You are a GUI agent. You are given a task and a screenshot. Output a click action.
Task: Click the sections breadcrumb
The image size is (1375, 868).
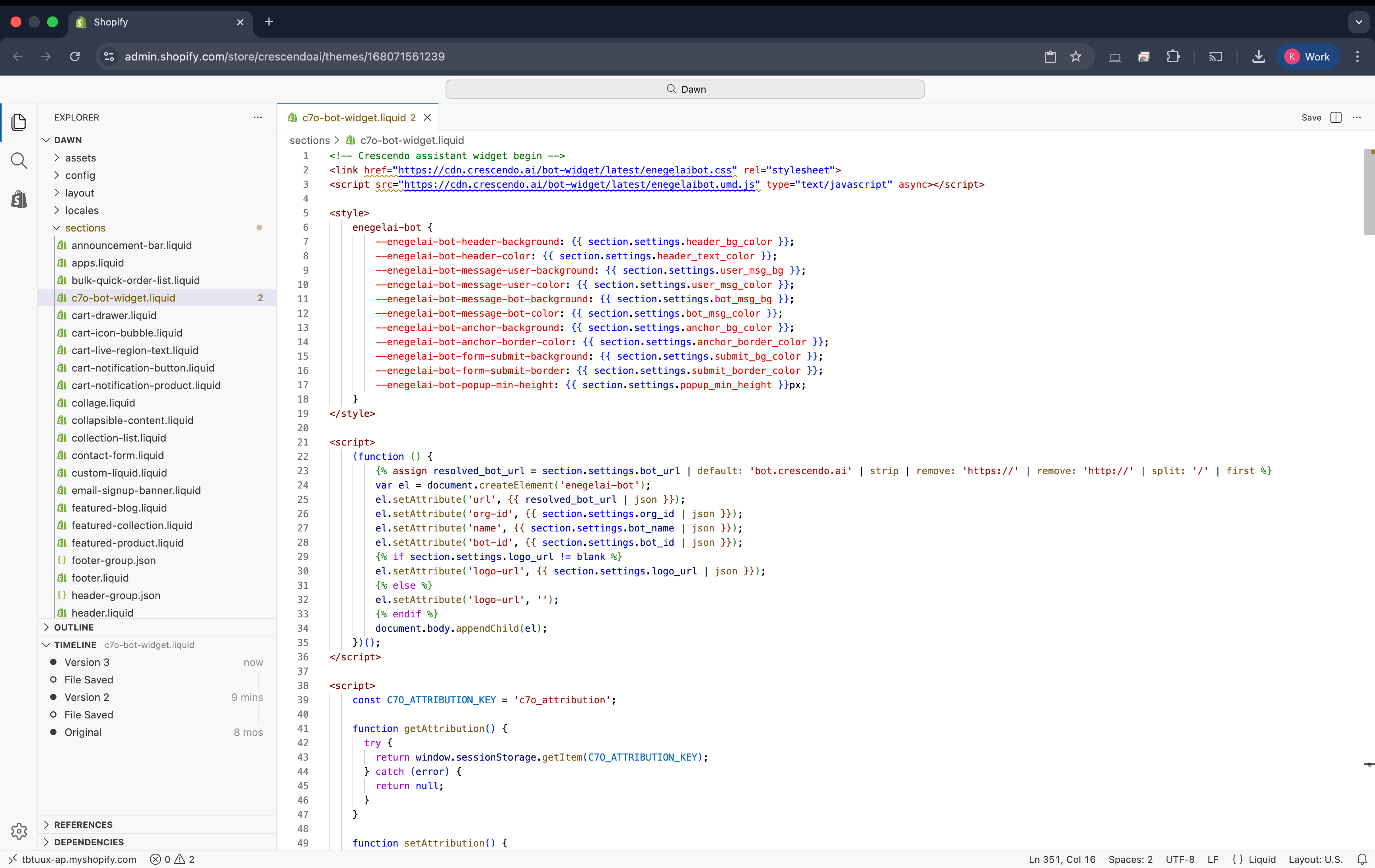pos(310,140)
